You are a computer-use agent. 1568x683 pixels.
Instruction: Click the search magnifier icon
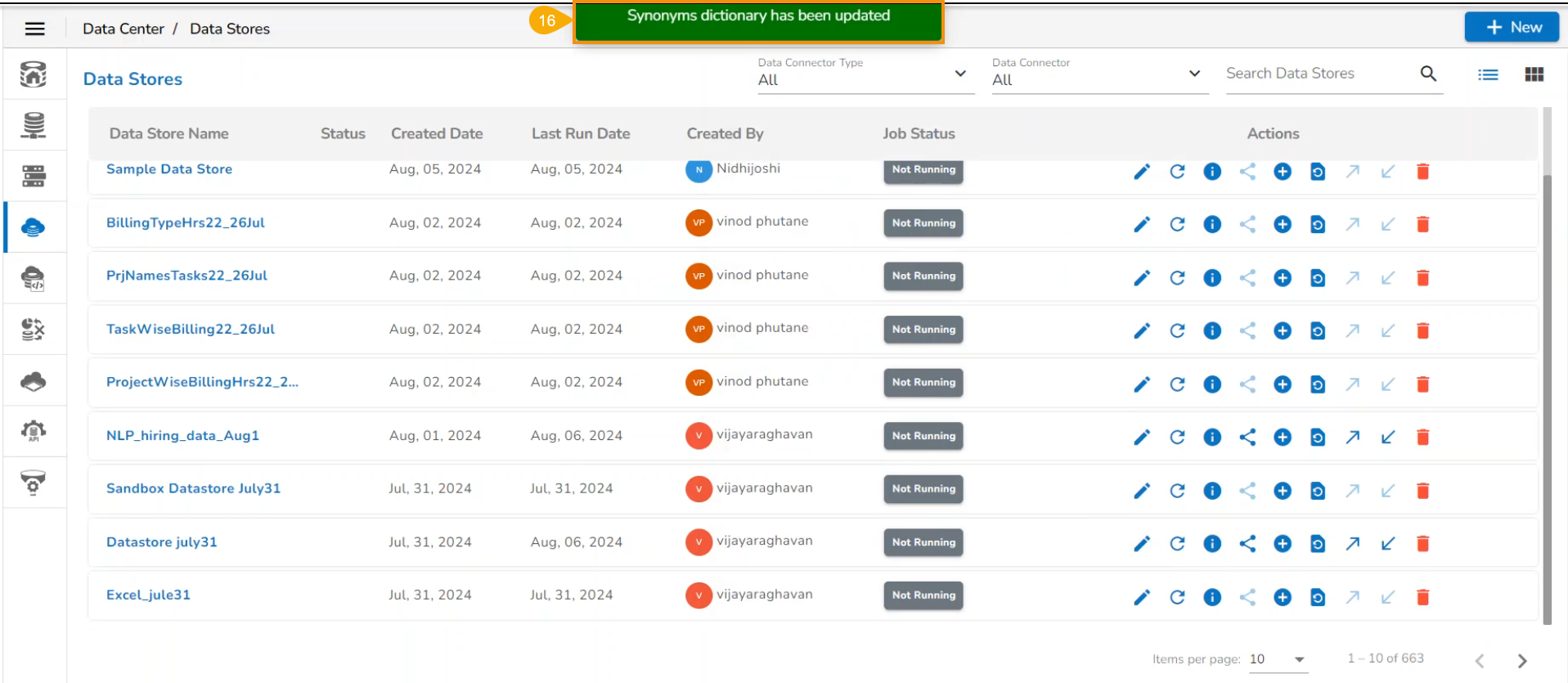tap(1428, 74)
